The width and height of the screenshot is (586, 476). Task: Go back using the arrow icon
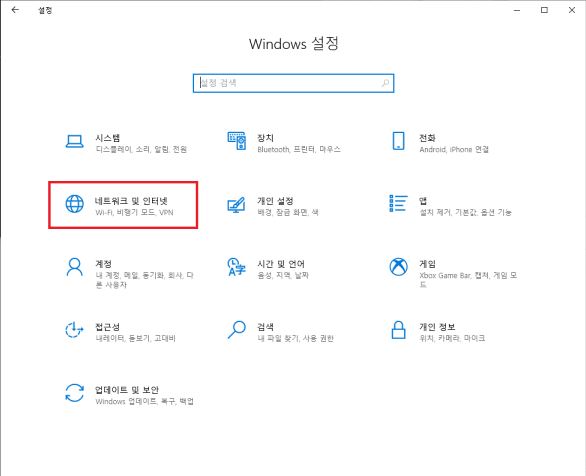click(x=15, y=10)
